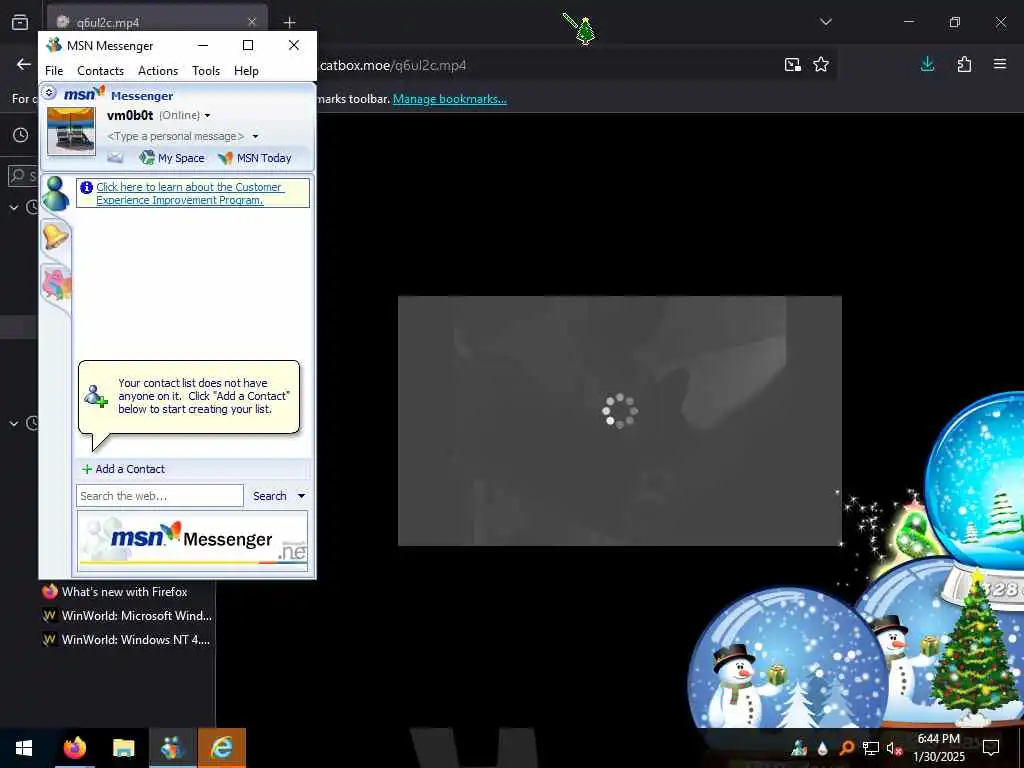Bookmark this page with the star icon
The height and width of the screenshot is (768, 1024).
pyautogui.click(x=821, y=64)
